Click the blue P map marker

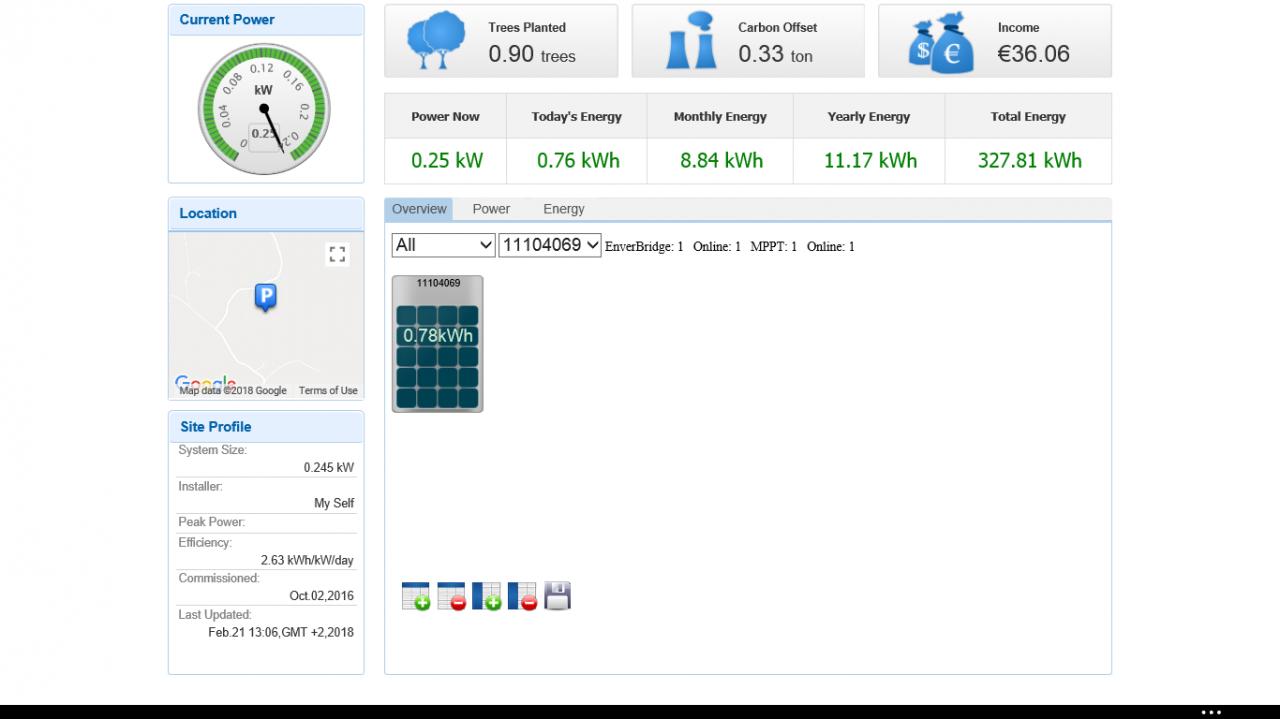(265, 297)
